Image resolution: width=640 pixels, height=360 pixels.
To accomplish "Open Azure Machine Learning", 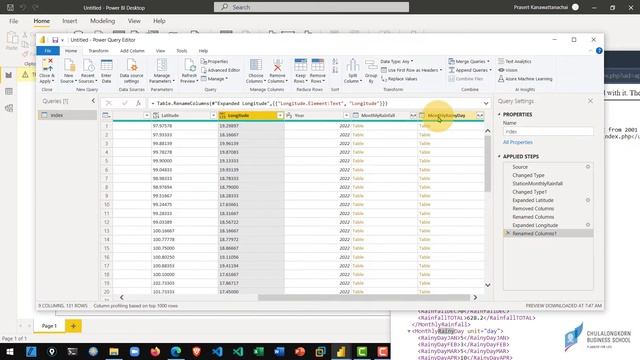I will click(x=525, y=79).
